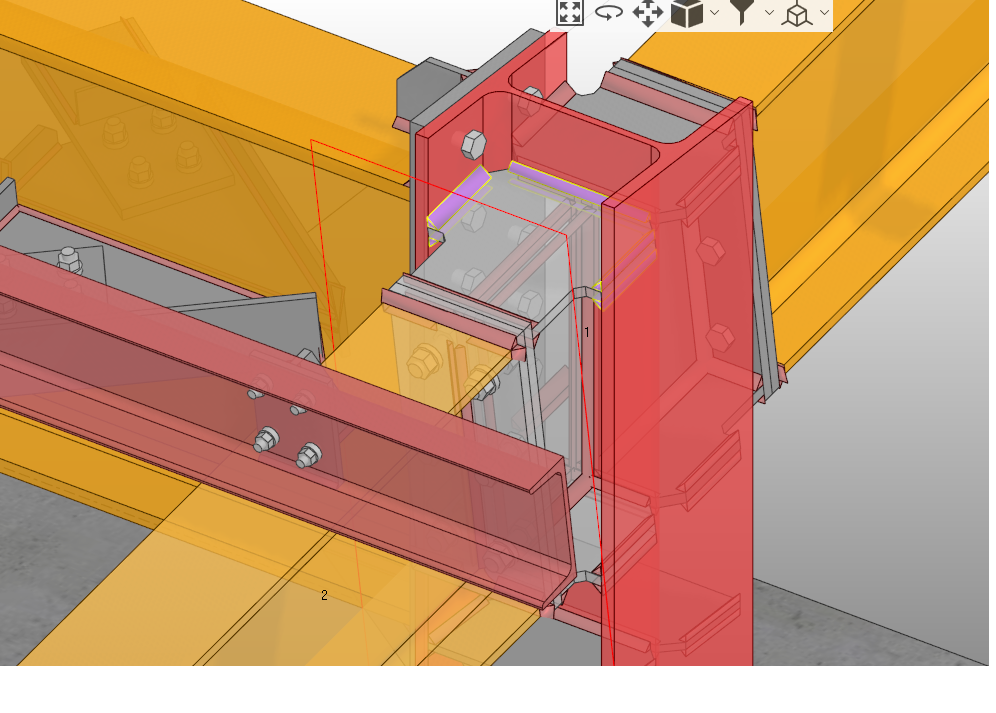Image resolution: width=996 pixels, height=713 pixels.
Task: Click the large hex nut on the stub beam end plate
Action: coord(425,358)
